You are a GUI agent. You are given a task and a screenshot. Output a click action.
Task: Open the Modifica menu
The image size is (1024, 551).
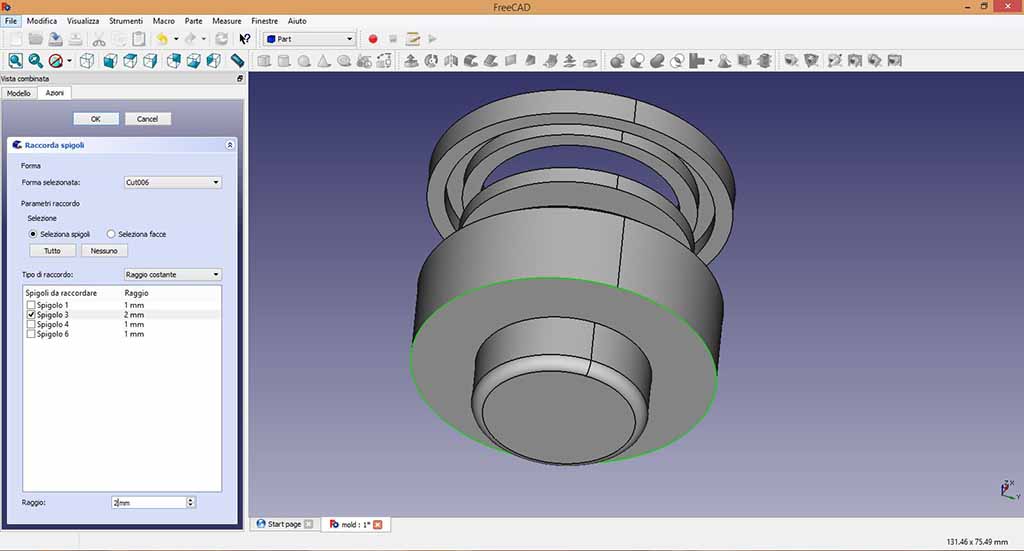tap(42, 21)
